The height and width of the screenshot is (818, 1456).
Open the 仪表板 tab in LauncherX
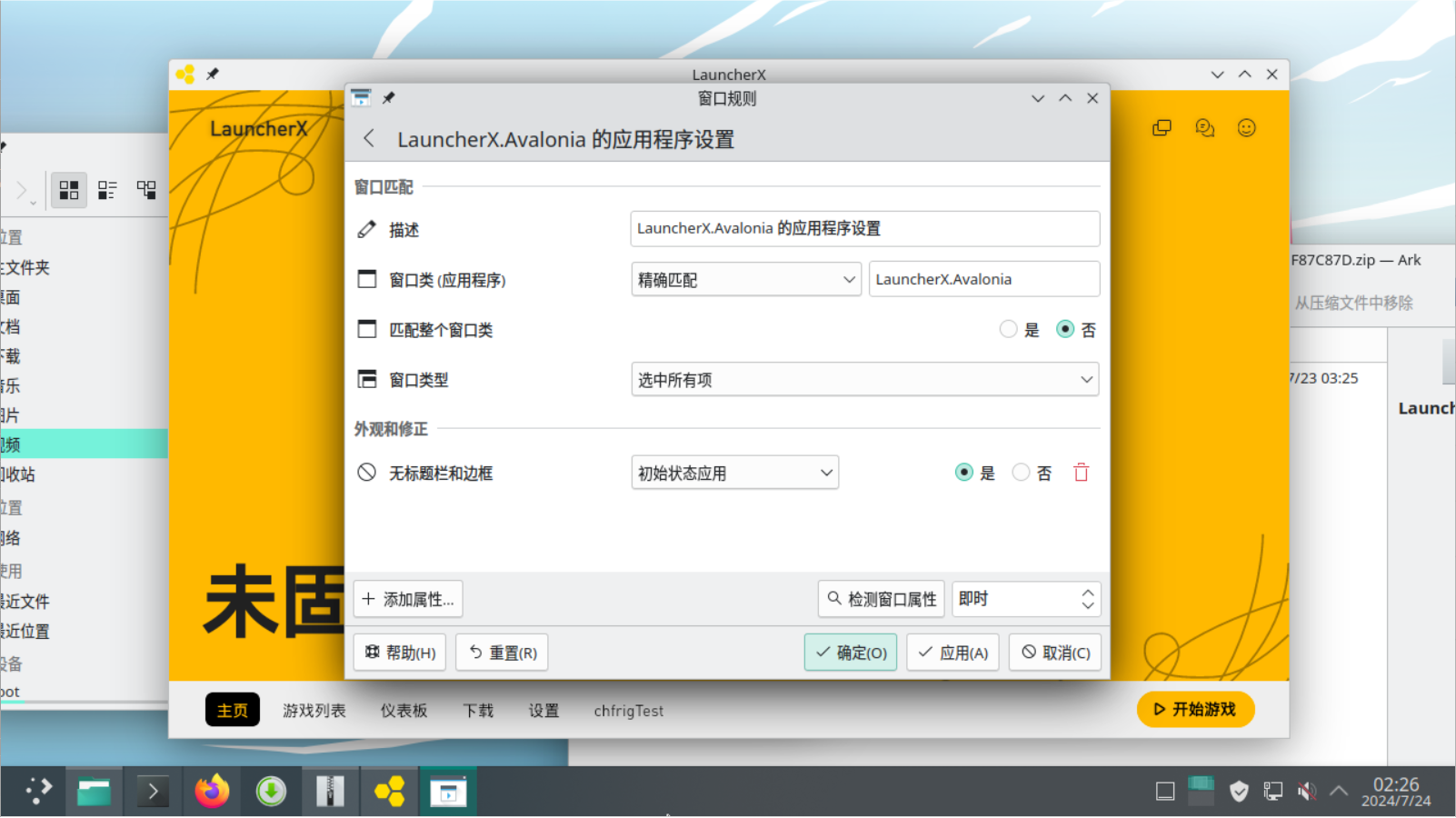[x=404, y=711]
